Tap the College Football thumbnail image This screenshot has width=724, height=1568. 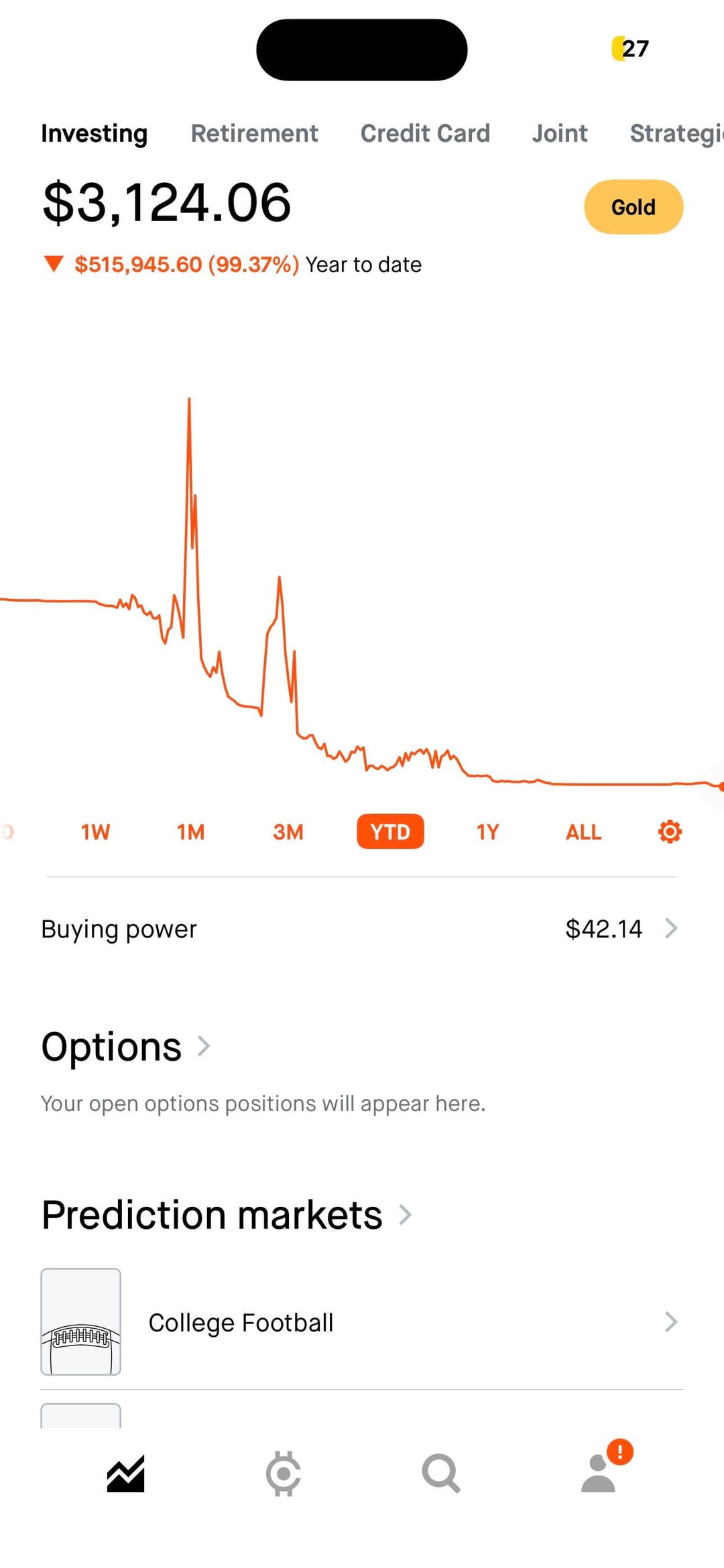[x=81, y=1321]
